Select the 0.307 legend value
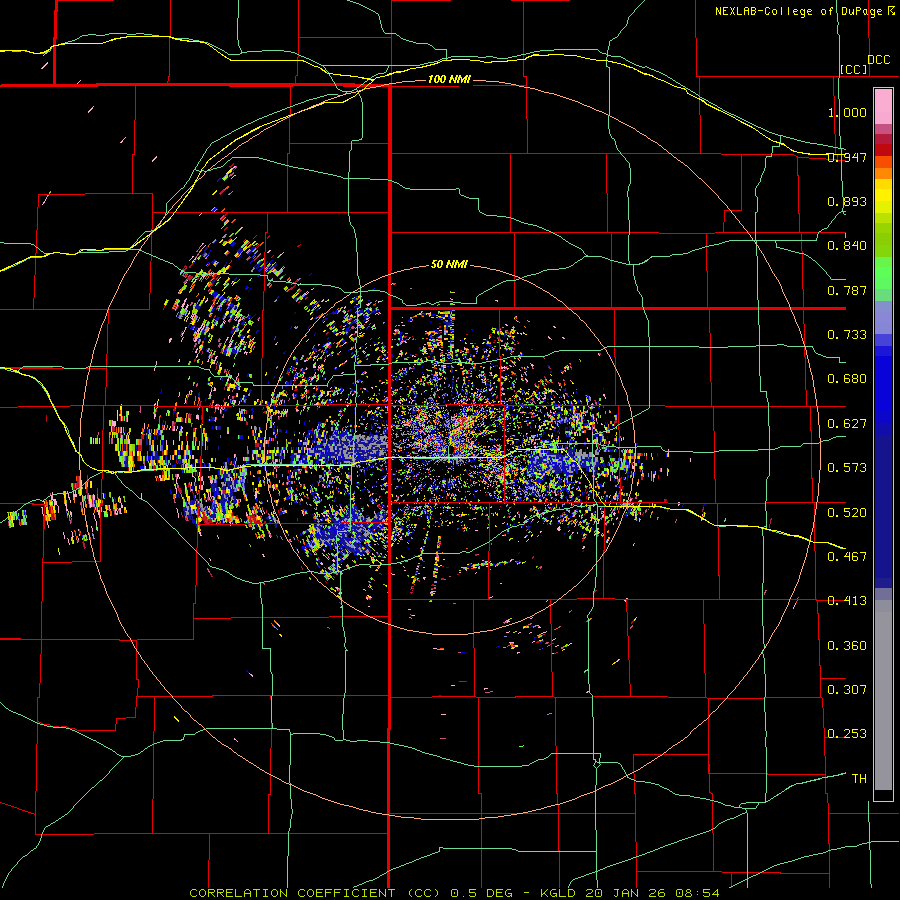The width and height of the screenshot is (900, 900). point(847,689)
